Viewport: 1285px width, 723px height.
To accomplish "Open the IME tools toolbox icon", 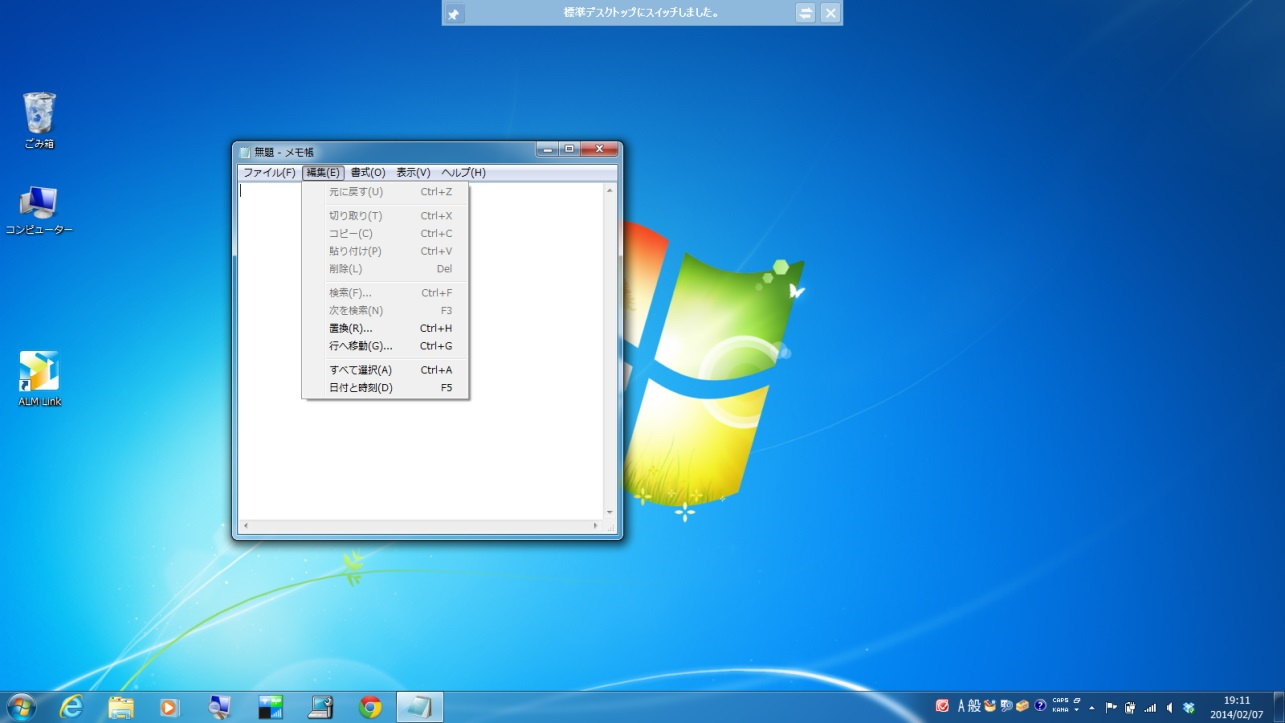I will tap(1022, 706).
